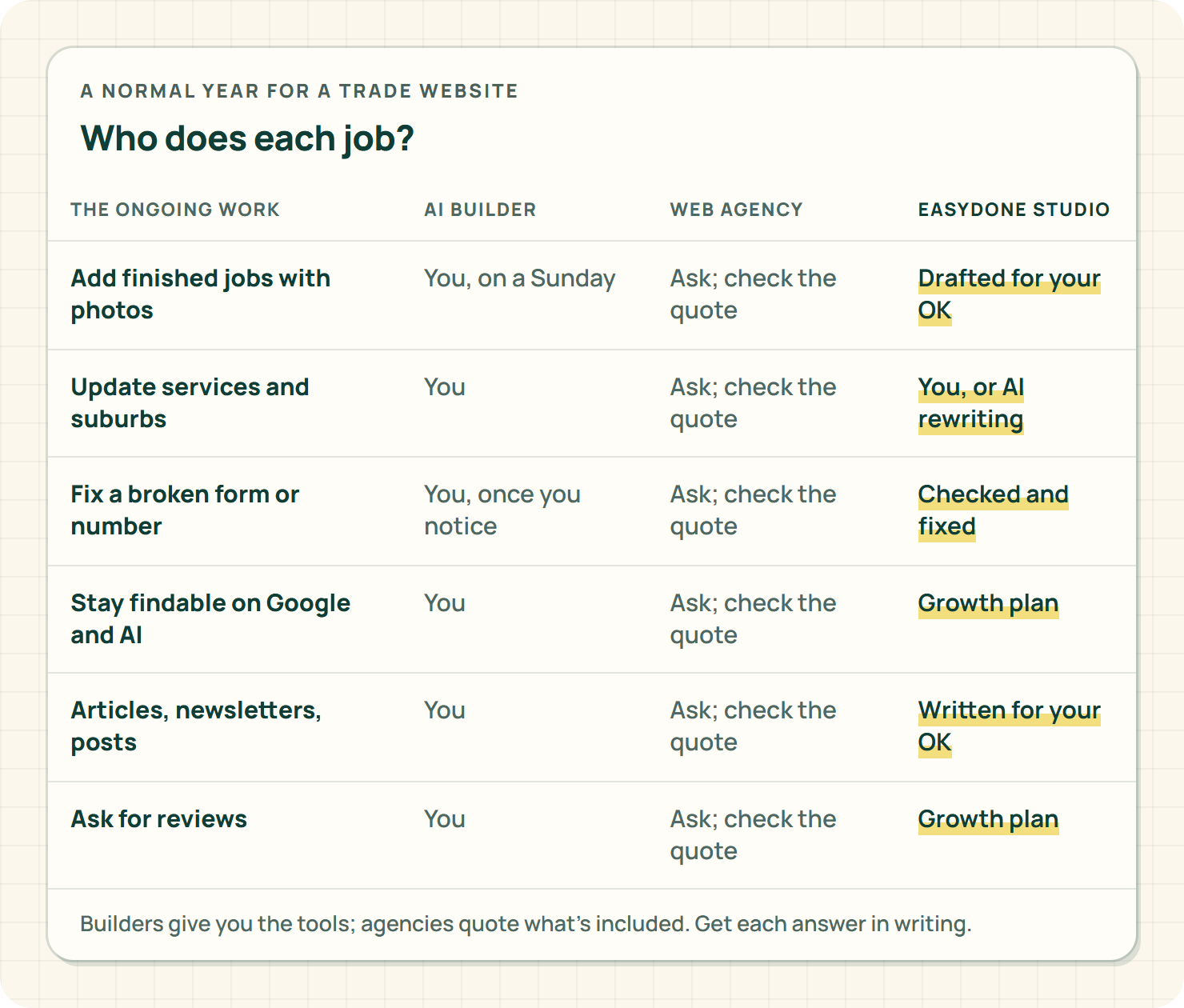Image resolution: width=1184 pixels, height=1008 pixels.
Task: Click "Growth plan" in the Ask for reviews row
Action: click(x=989, y=819)
